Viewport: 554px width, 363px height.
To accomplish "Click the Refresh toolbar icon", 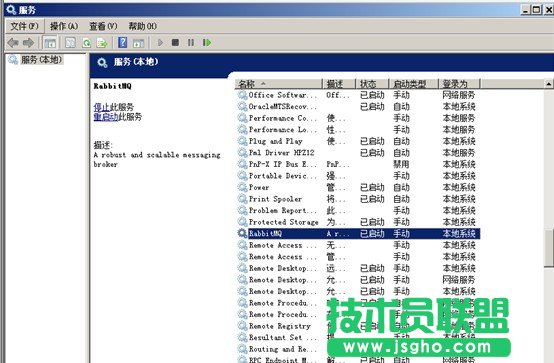I will (x=87, y=43).
